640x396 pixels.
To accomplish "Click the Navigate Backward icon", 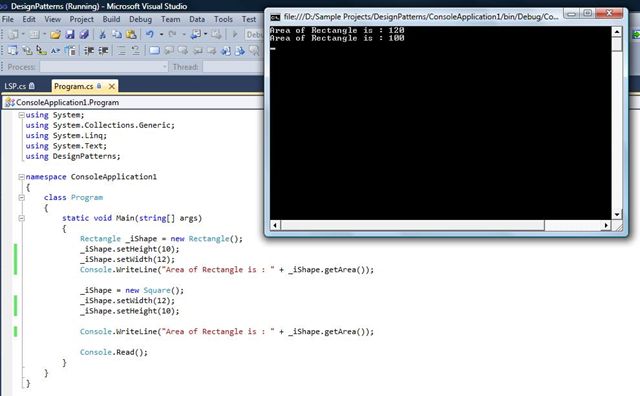I will pos(196,34).
